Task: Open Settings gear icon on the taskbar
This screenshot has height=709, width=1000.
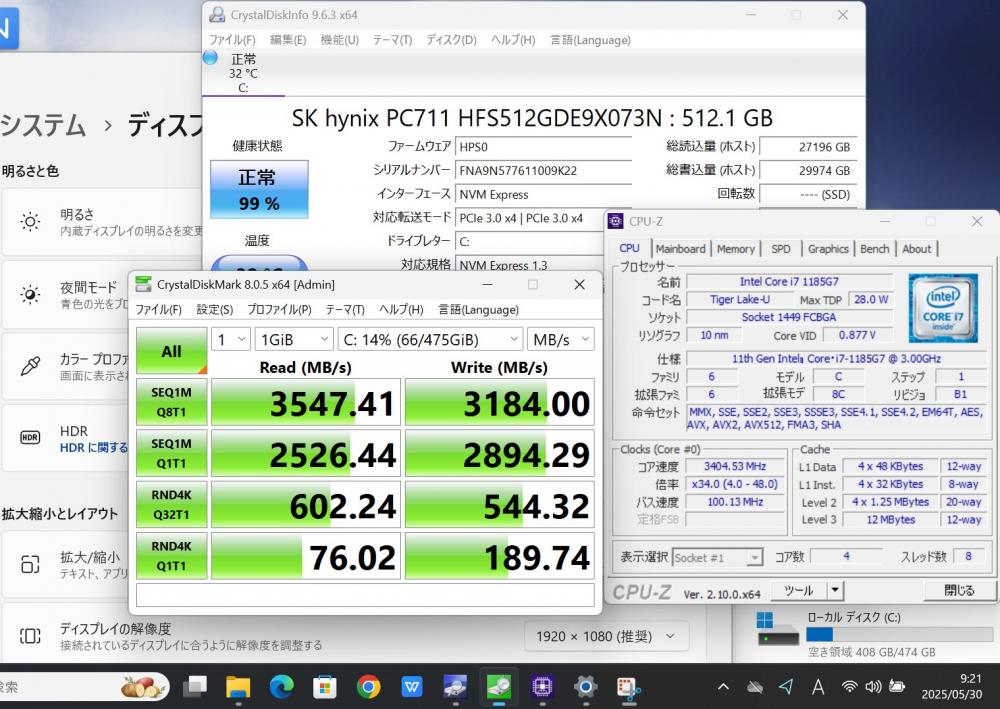Action: (585, 687)
